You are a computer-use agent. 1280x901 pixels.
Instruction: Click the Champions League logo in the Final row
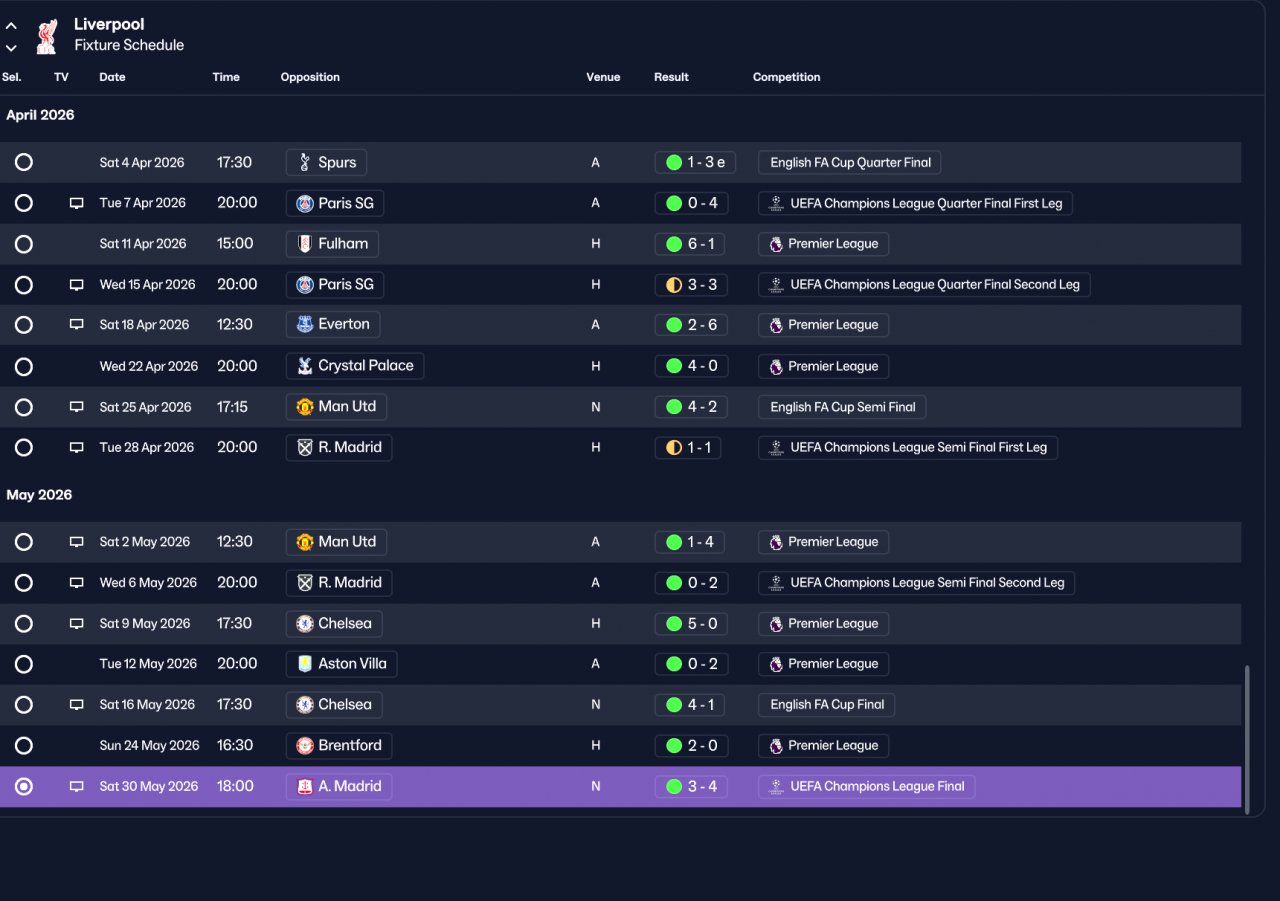776,786
